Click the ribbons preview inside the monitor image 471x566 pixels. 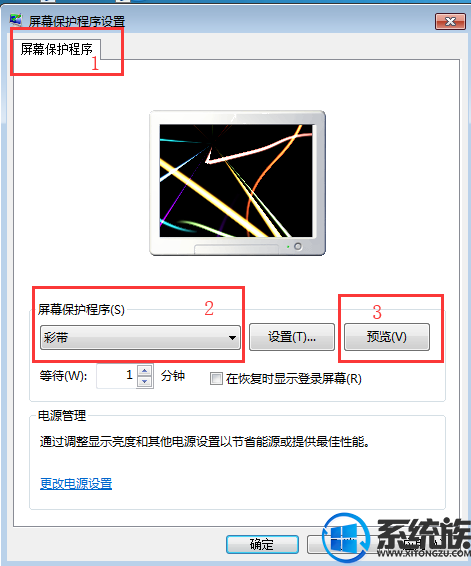click(236, 181)
